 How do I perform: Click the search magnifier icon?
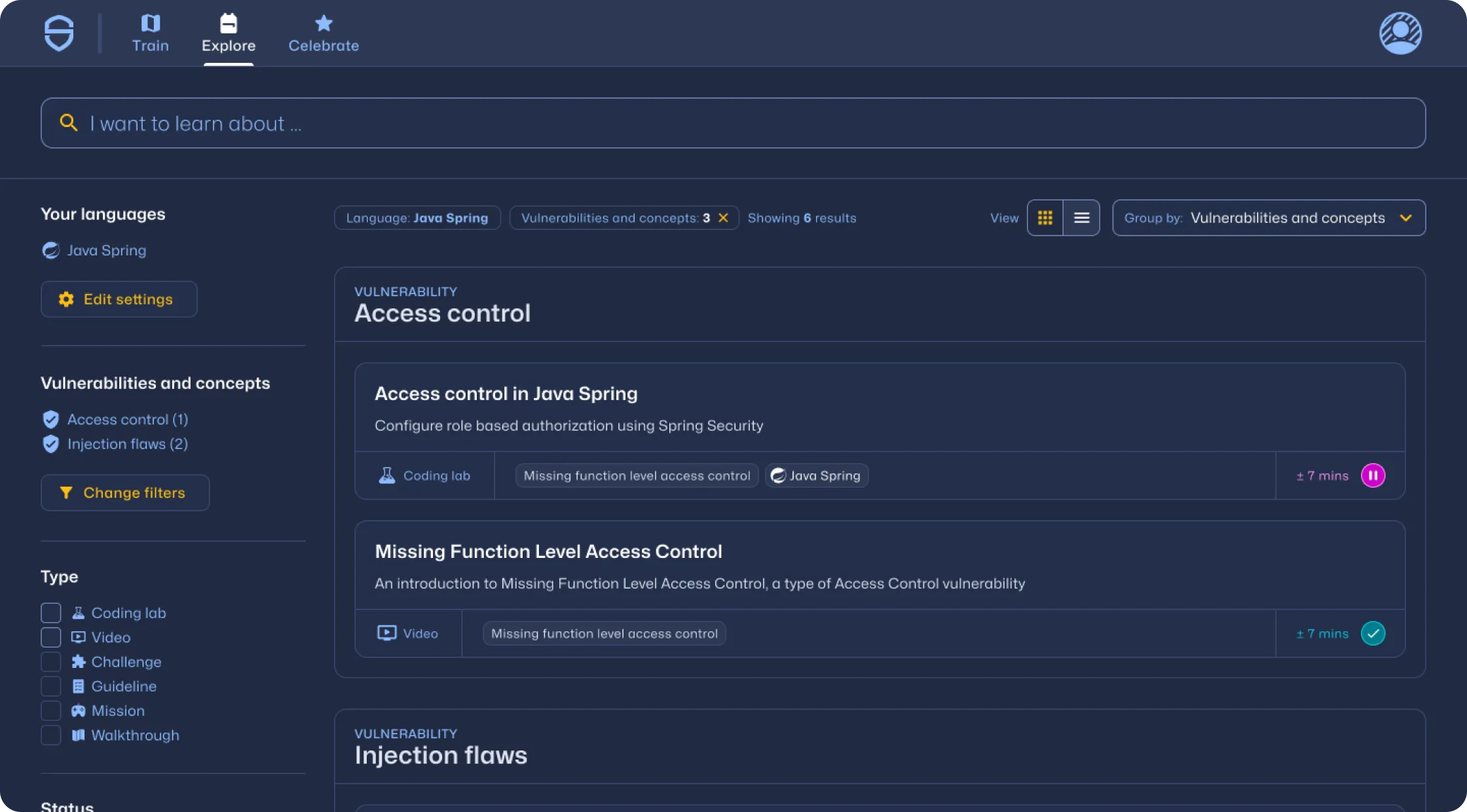coord(69,122)
